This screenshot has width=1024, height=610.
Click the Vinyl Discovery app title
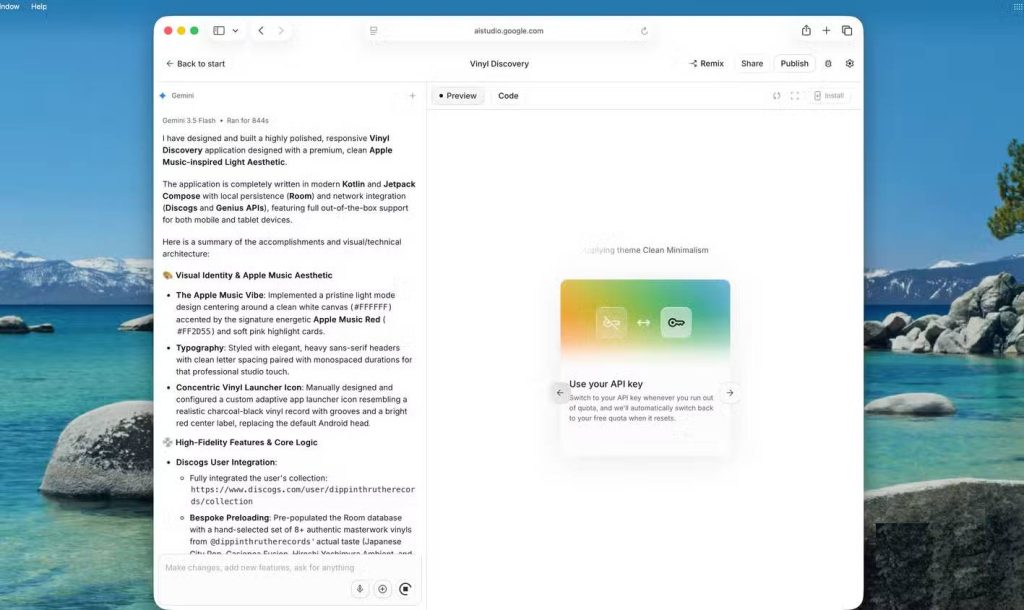(x=500, y=64)
